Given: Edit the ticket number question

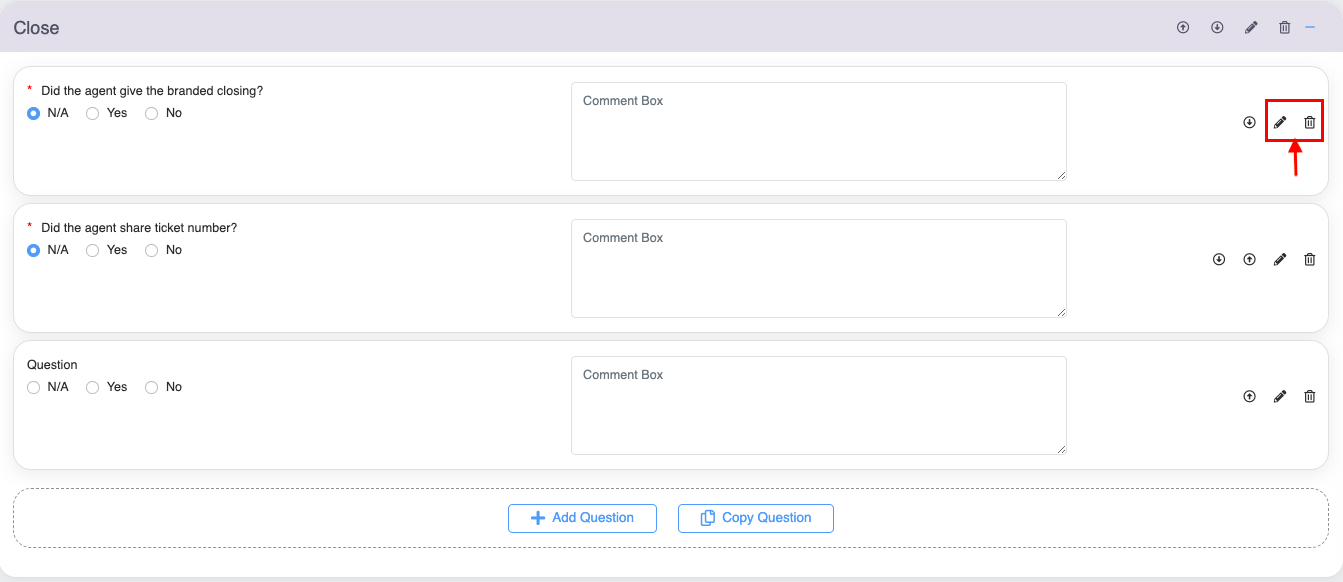Looking at the screenshot, I should pyautogui.click(x=1280, y=259).
